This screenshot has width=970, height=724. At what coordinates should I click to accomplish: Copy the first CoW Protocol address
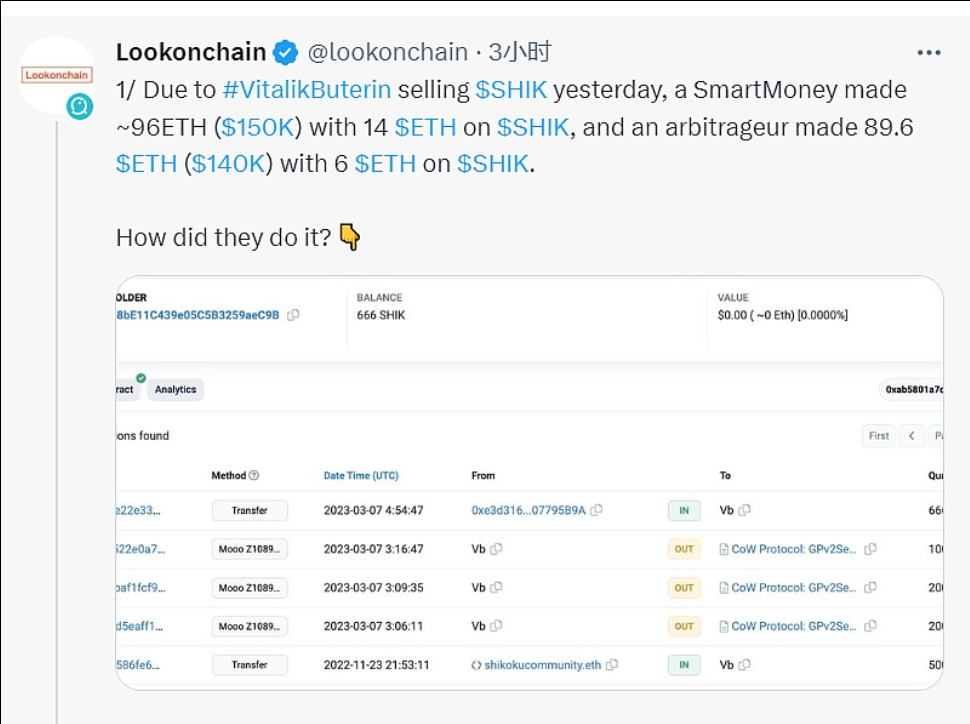pos(870,549)
